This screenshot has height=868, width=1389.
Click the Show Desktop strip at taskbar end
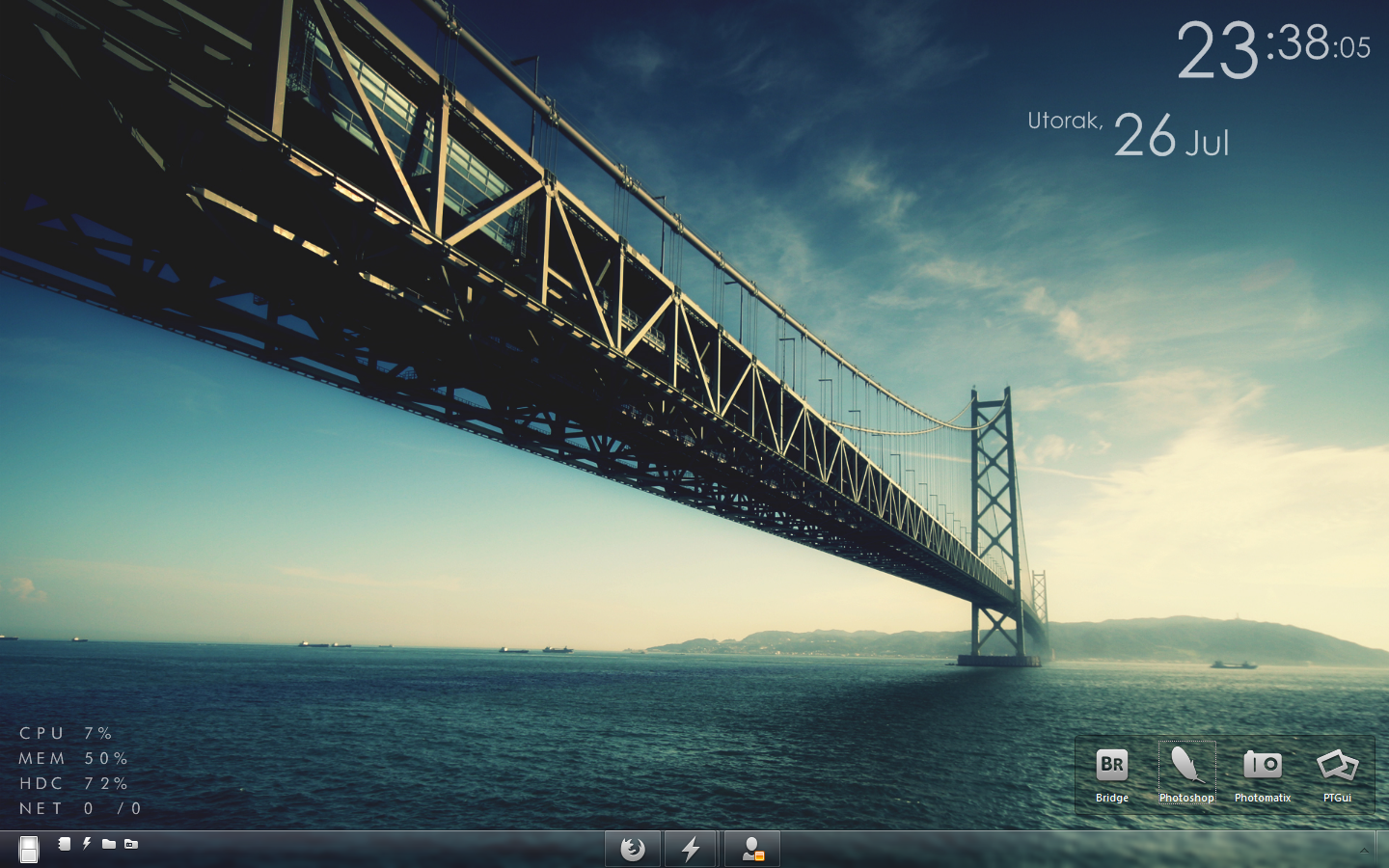(x=1382, y=850)
